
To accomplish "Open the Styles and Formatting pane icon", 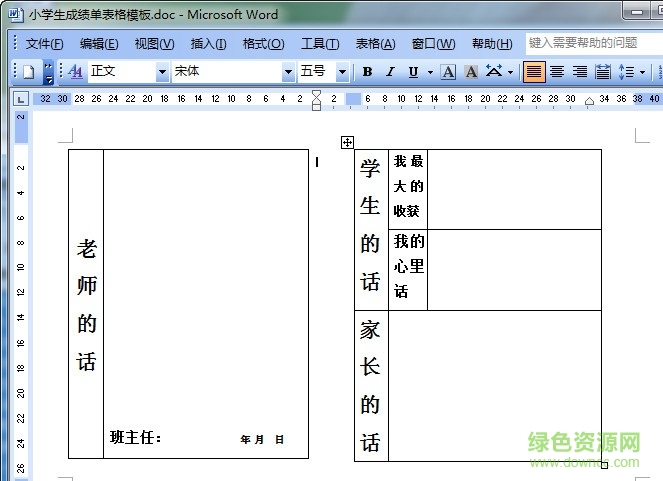I will point(75,72).
